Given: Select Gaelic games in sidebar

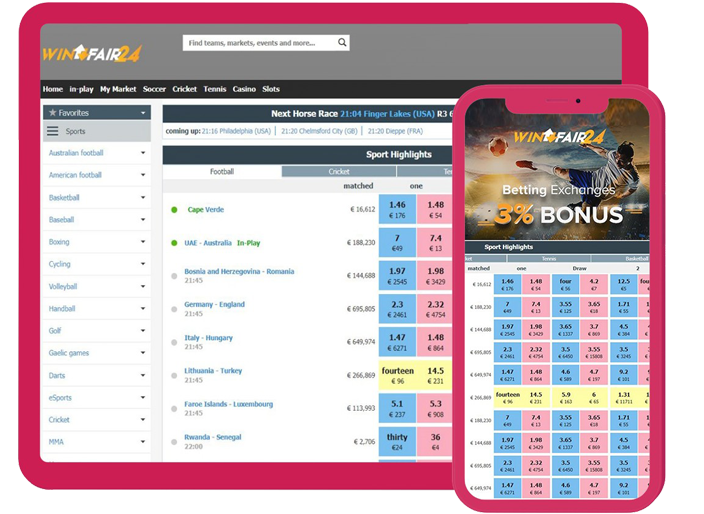Looking at the screenshot, I should coord(69,353).
